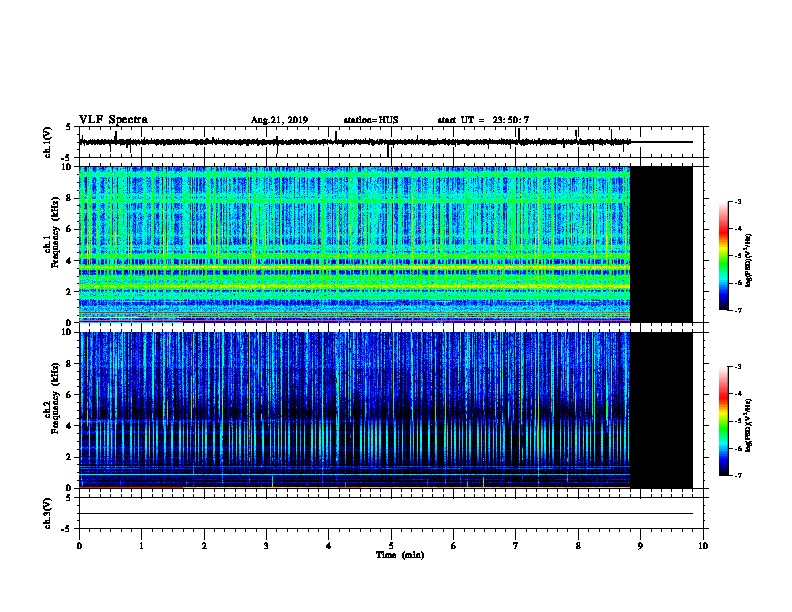Click the "6" kHz tick on ch.2 spectrogram
Image resolution: width=792 pixels, height=612 pixels.
pos(69,395)
